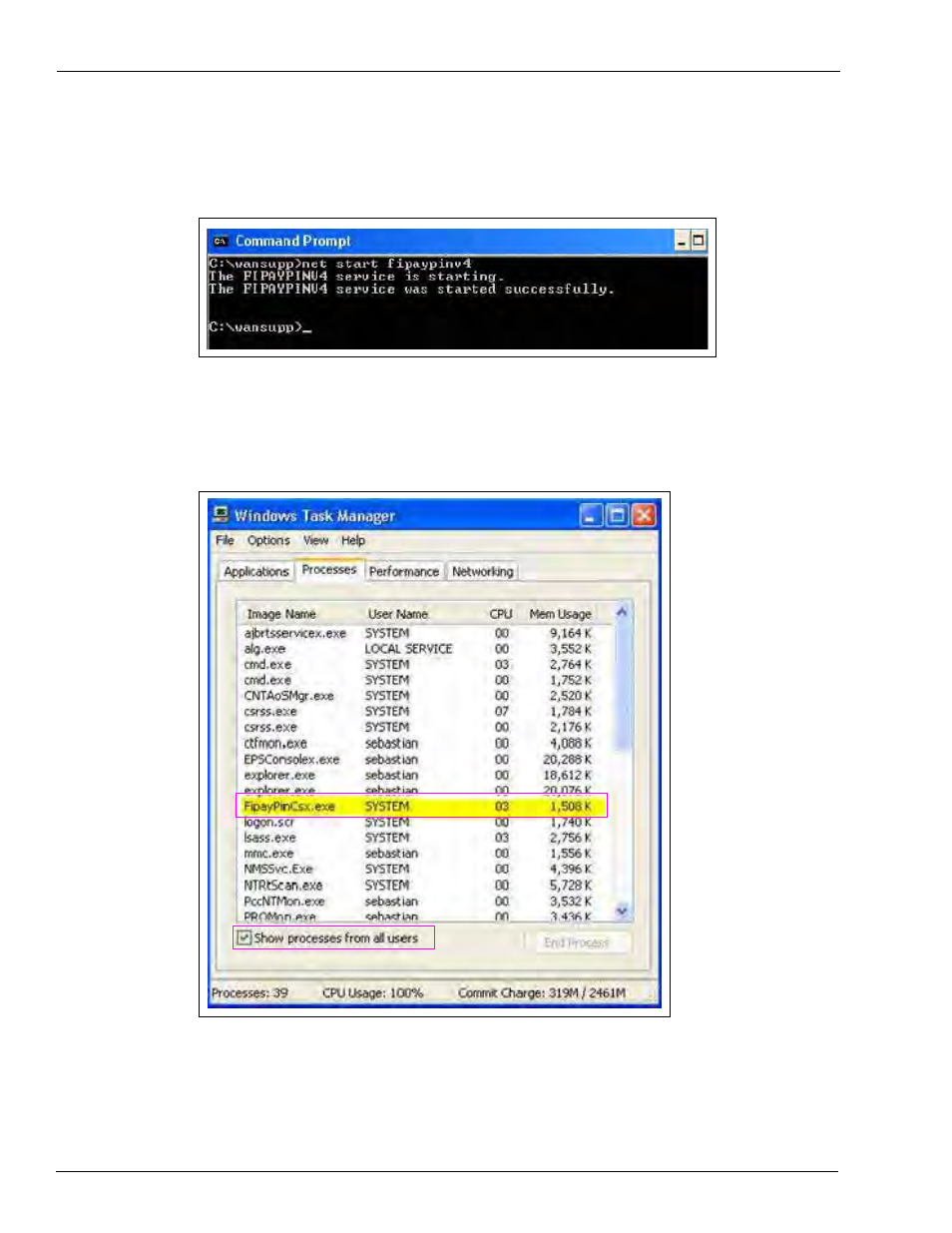Image resolution: width=952 pixels, height=1233 pixels.
Task: Select the FipayPinCsx.exe process row
Action: point(420,806)
